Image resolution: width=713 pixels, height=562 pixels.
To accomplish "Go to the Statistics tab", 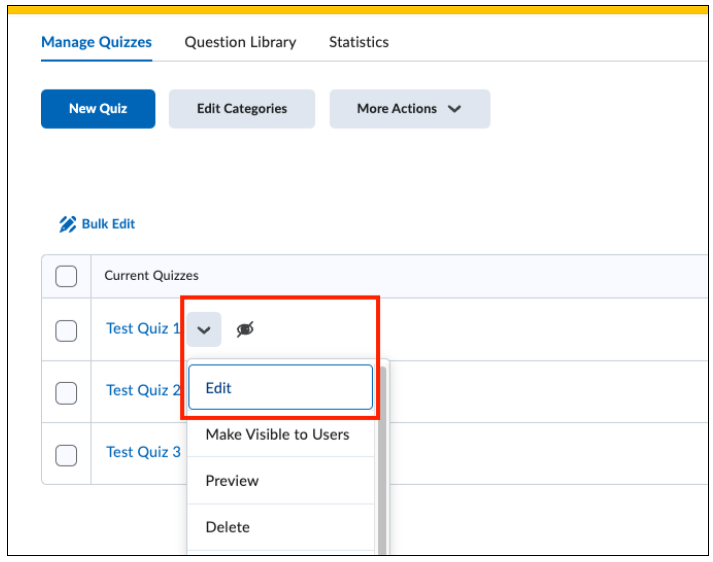I will point(359,42).
